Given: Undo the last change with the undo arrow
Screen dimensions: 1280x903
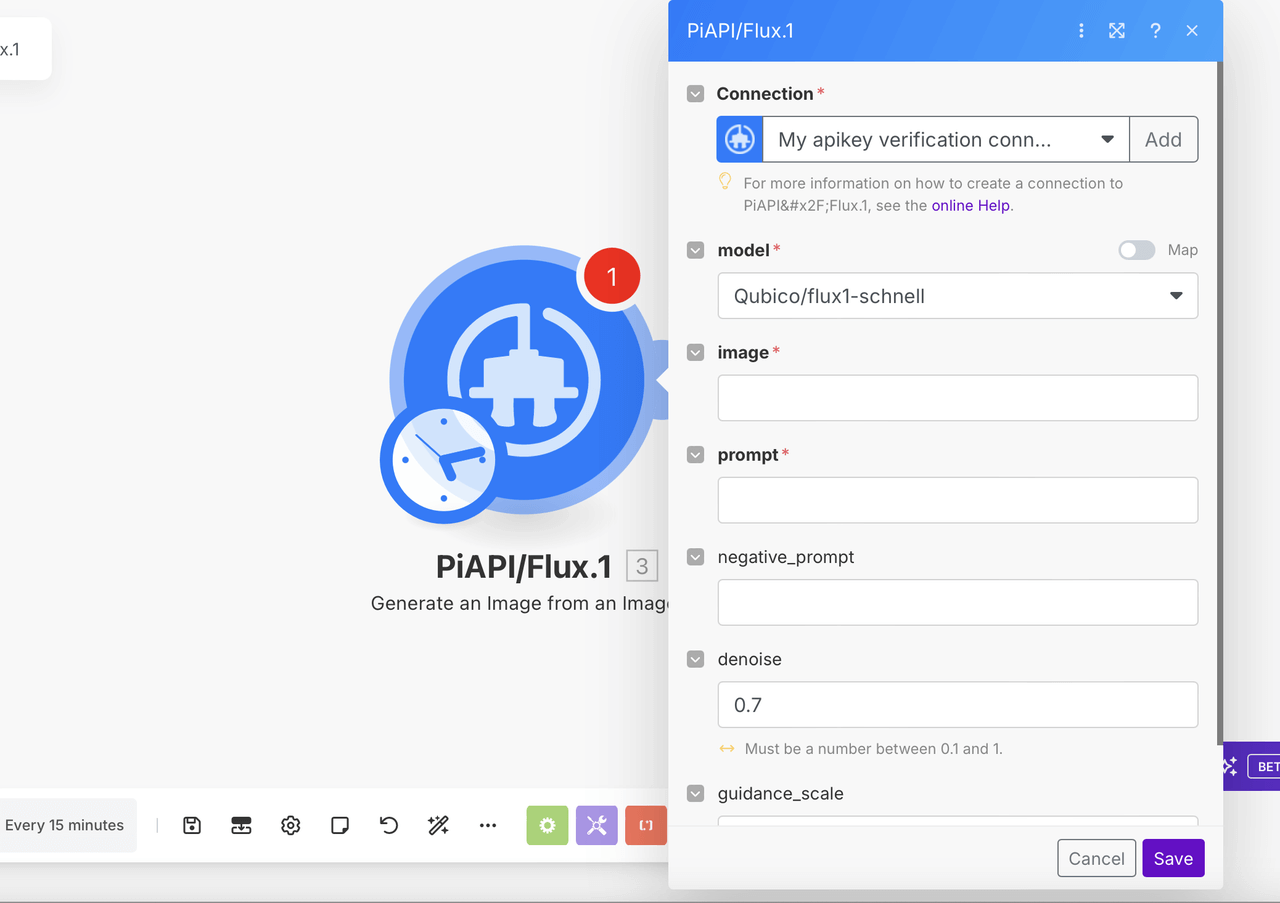Looking at the screenshot, I should [x=388, y=825].
